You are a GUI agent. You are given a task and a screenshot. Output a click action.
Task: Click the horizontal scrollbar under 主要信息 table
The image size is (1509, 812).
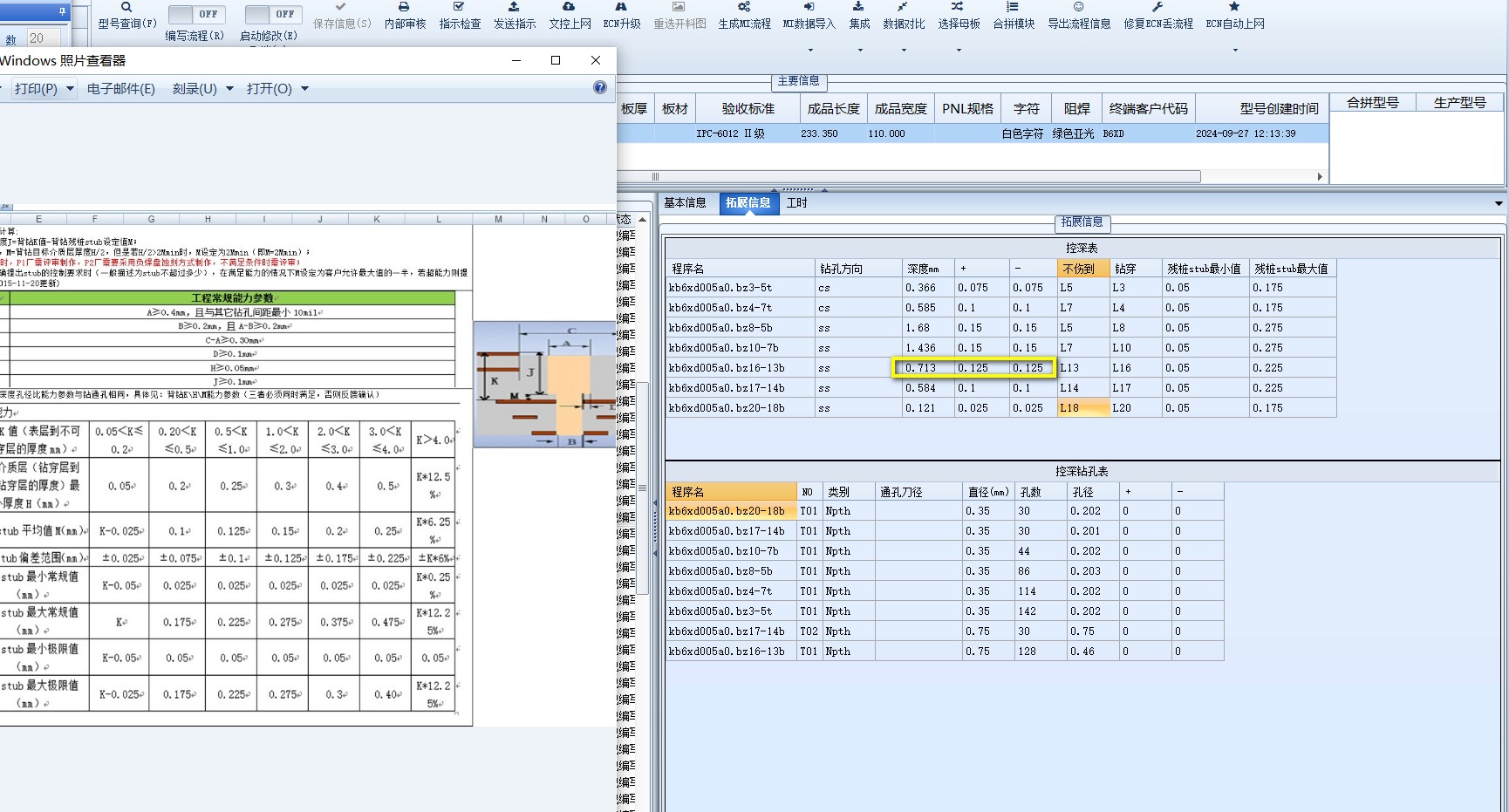click(909, 176)
